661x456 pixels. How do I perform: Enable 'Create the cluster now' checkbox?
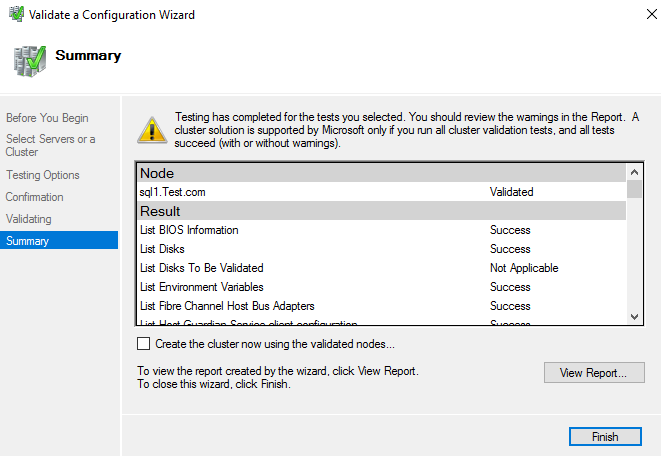click(144, 344)
